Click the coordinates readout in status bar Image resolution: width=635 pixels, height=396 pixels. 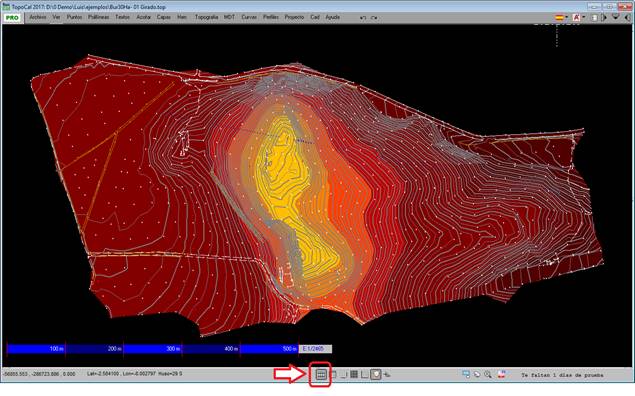click(39, 374)
